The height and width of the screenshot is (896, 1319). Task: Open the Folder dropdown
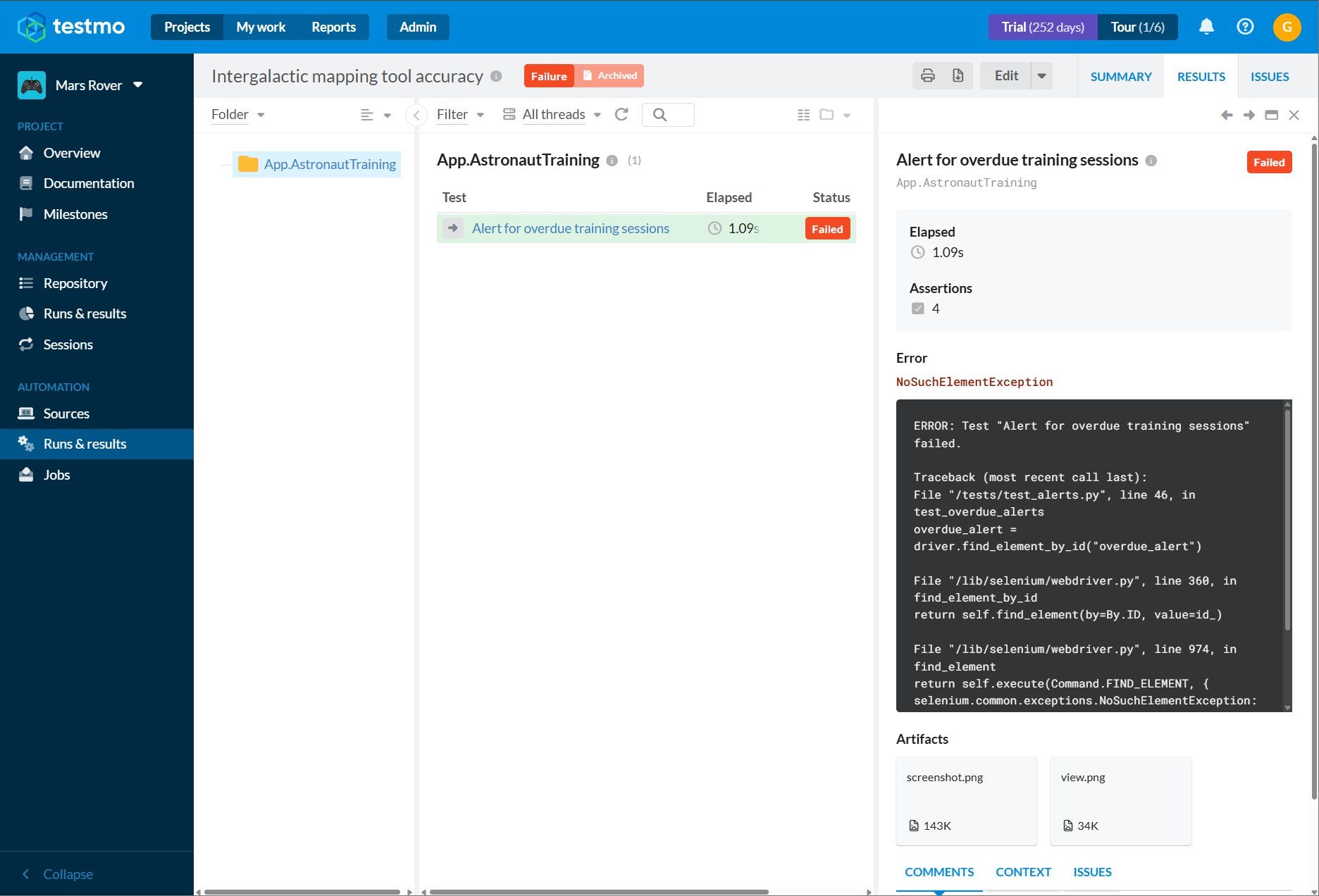(x=237, y=114)
